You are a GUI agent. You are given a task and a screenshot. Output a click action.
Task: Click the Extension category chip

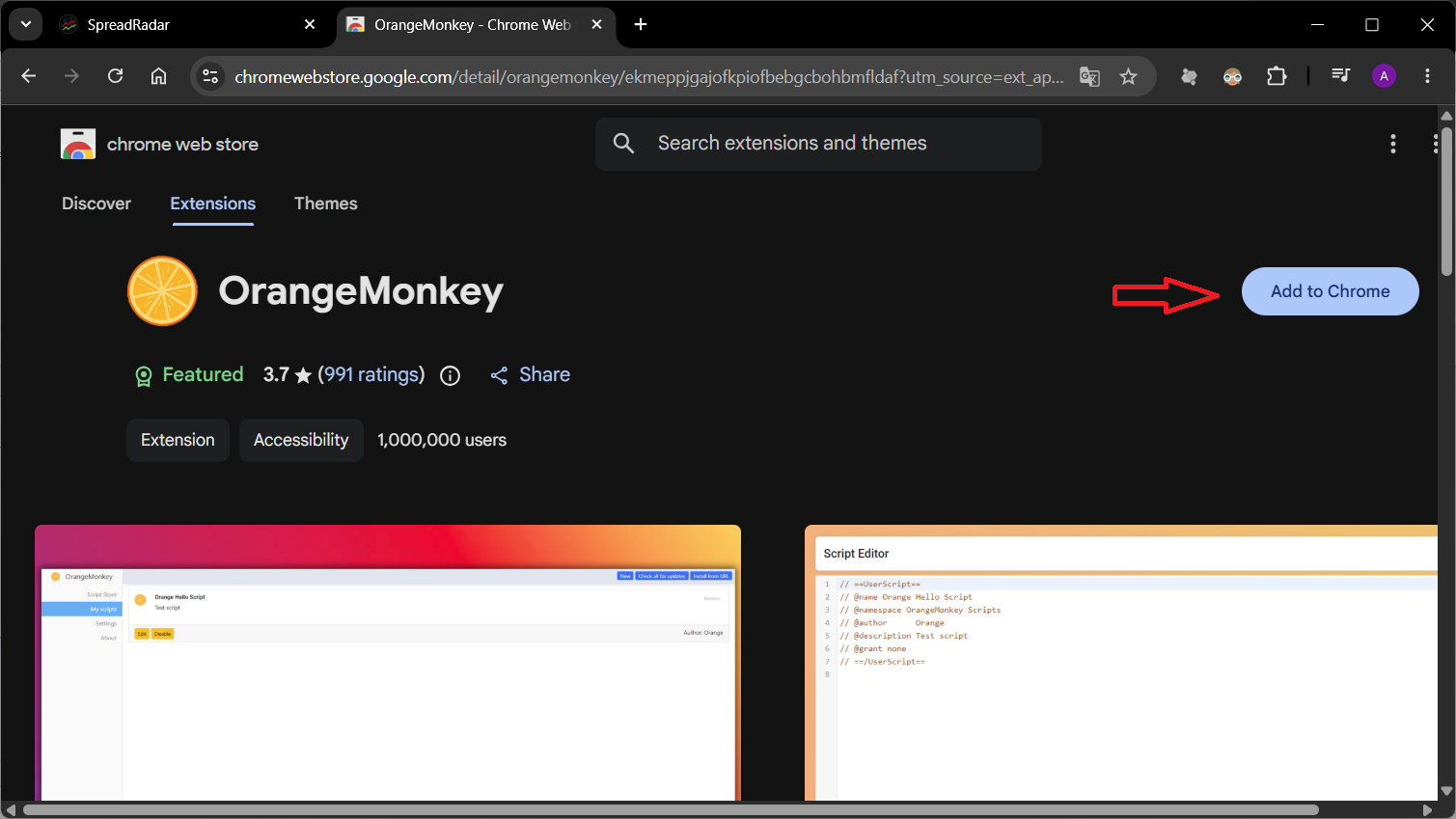[178, 440]
